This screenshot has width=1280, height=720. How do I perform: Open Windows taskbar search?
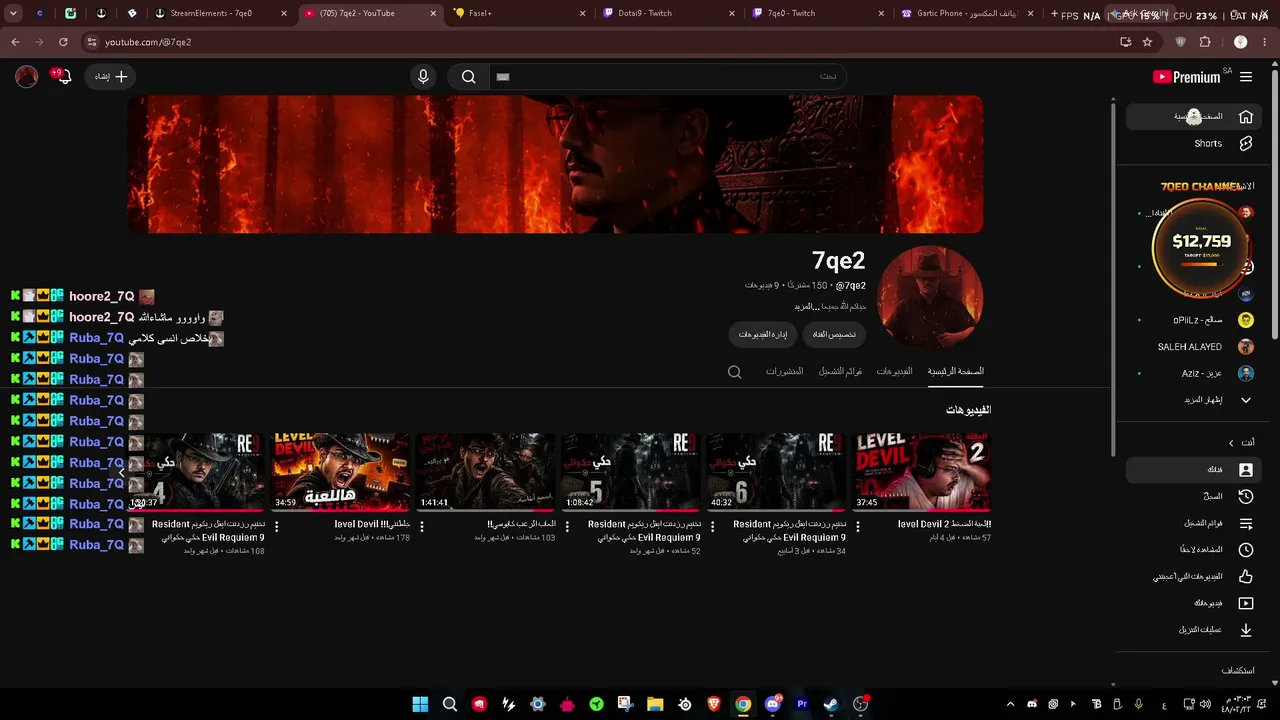pos(450,704)
